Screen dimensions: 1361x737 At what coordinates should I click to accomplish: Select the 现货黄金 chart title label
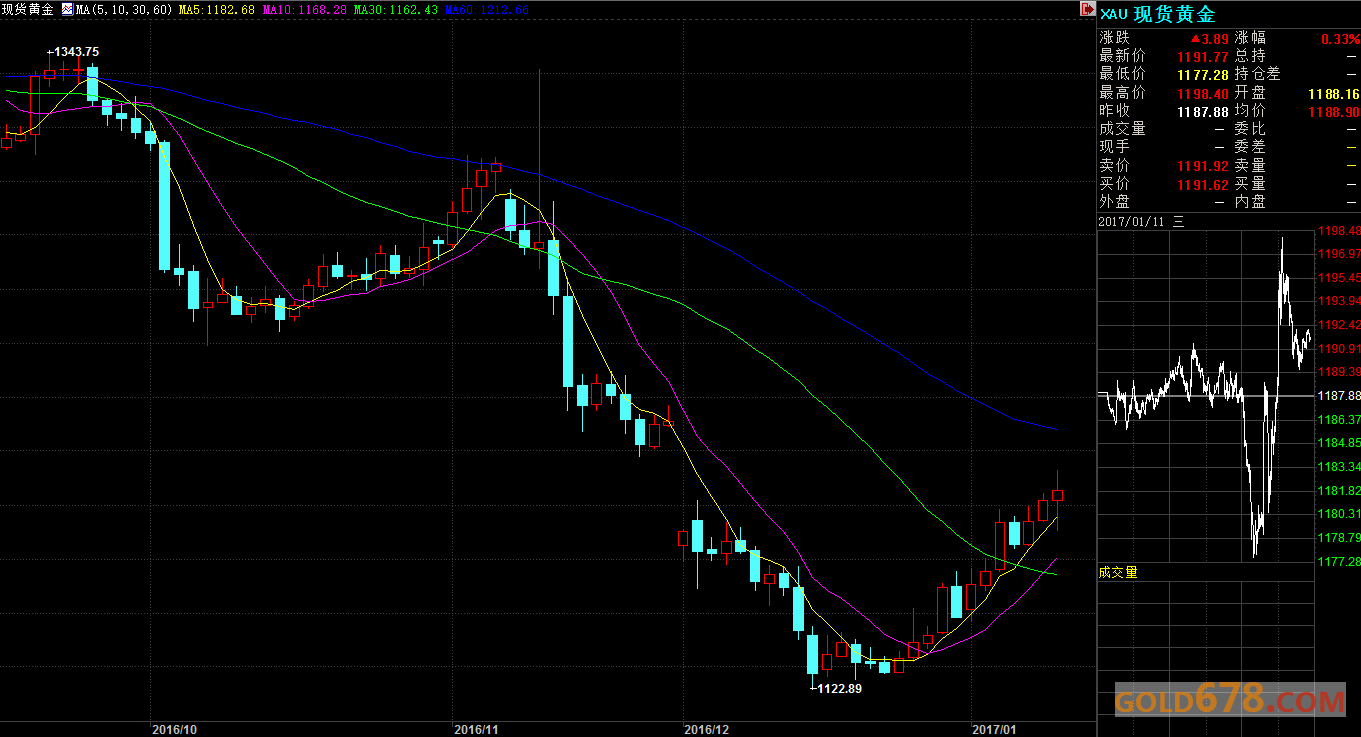(x=28, y=9)
